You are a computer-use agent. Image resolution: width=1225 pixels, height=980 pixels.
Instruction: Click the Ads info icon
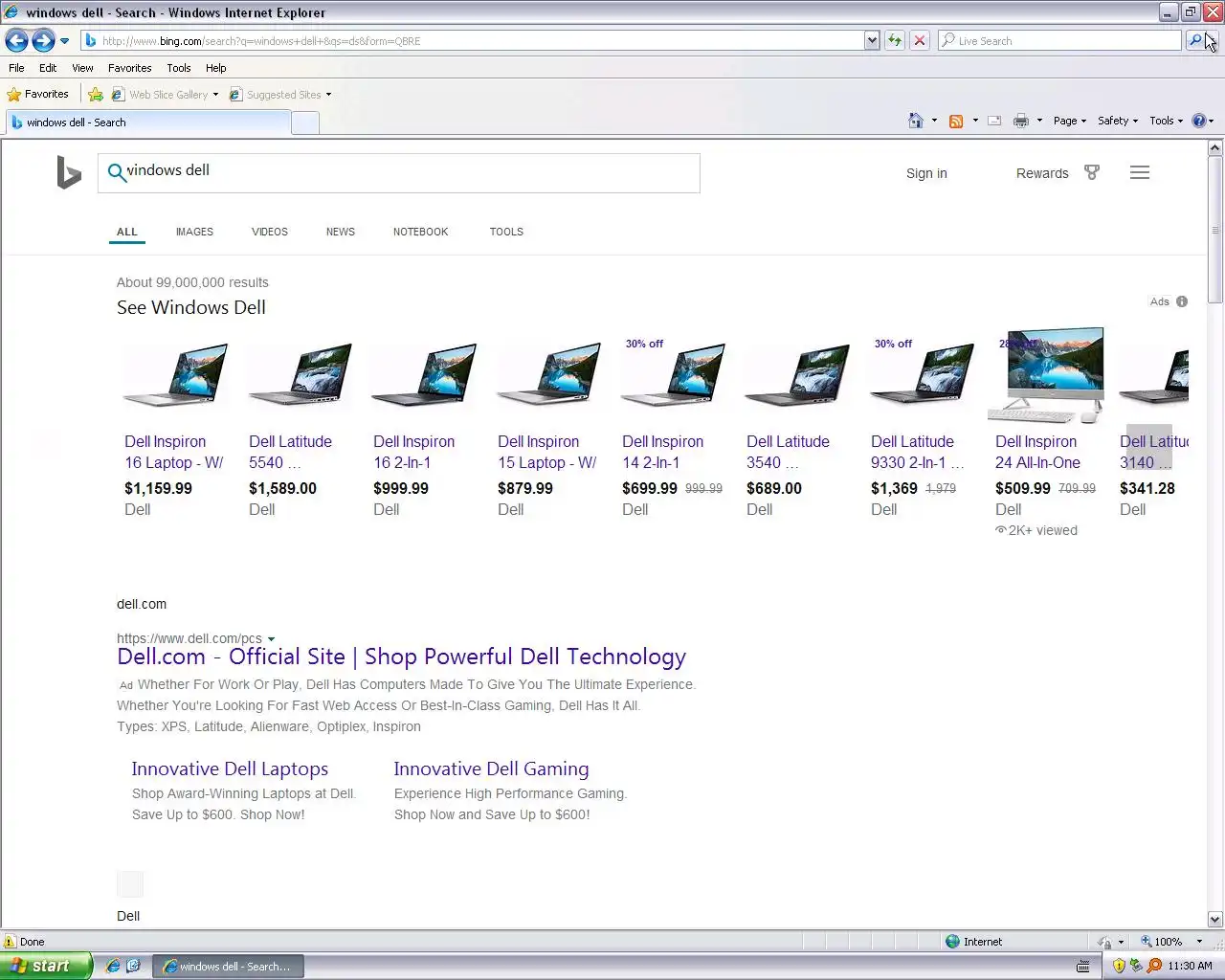[1182, 301]
